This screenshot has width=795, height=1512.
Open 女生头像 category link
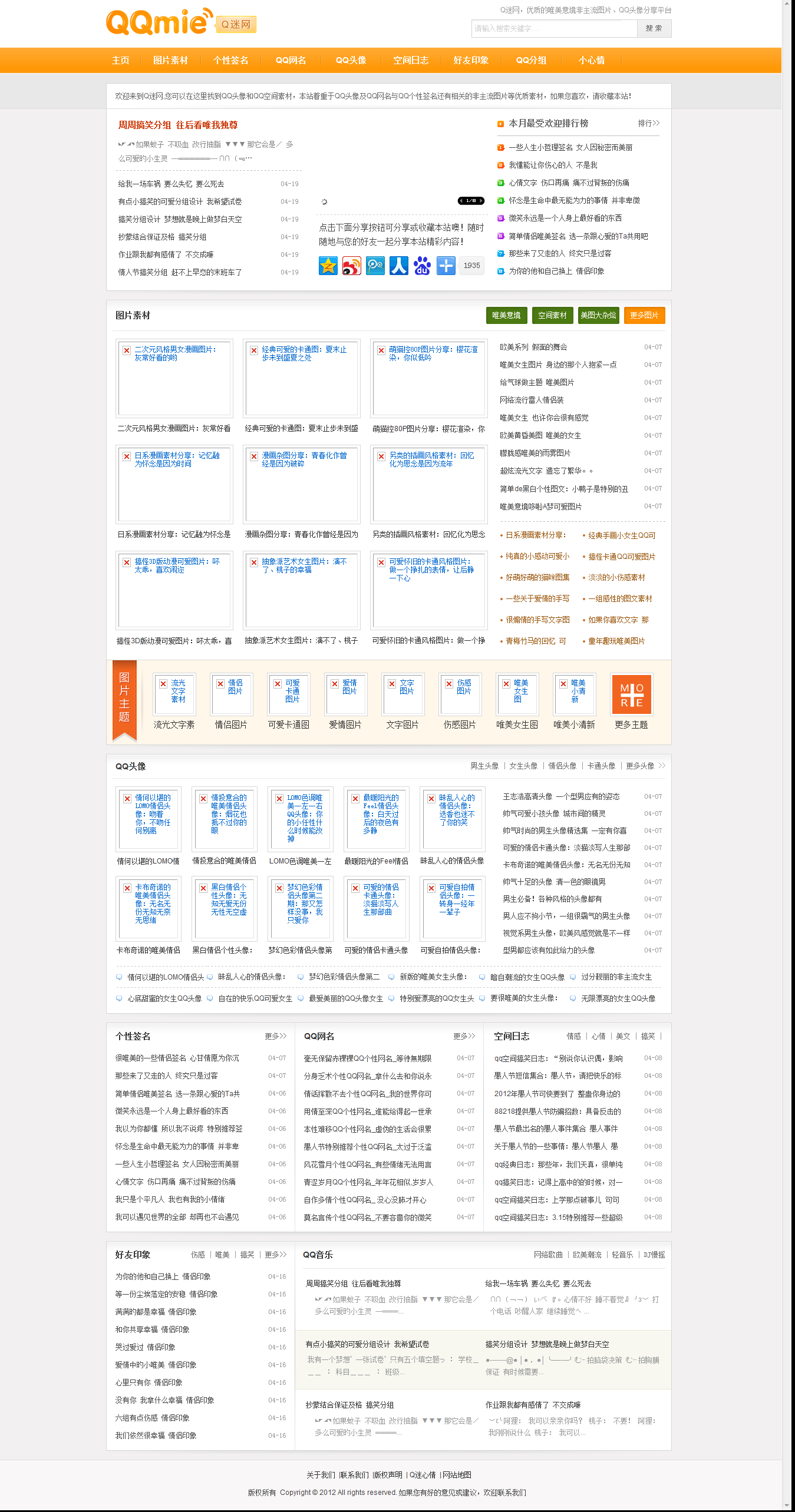[523, 766]
